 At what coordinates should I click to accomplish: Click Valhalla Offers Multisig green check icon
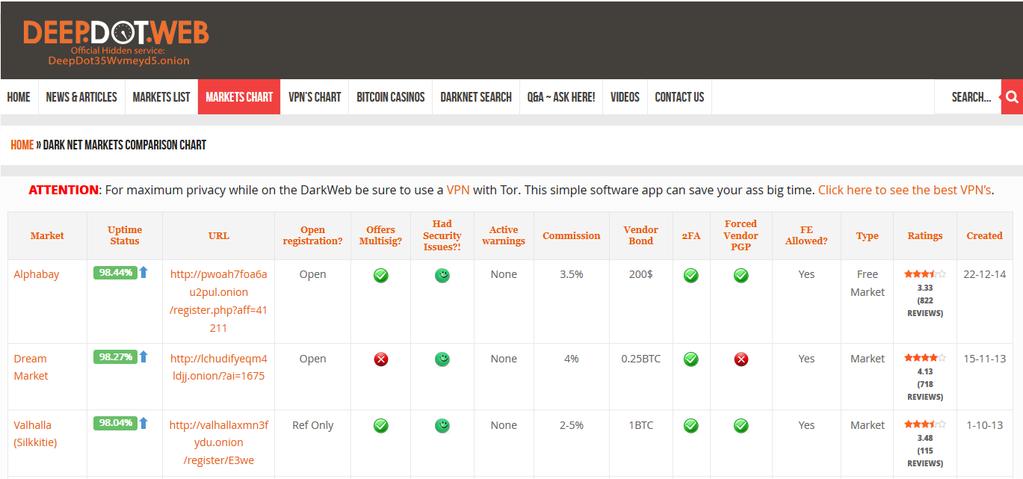coord(381,425)
